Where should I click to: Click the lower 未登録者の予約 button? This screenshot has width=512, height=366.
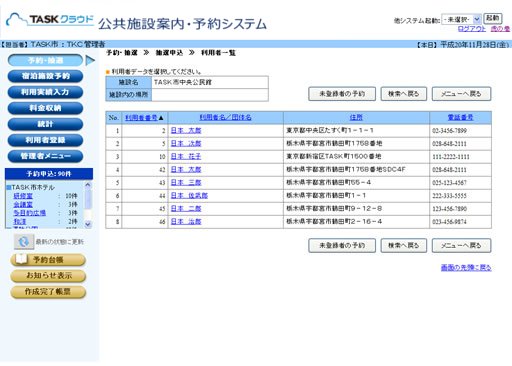[x=342, y=246]
